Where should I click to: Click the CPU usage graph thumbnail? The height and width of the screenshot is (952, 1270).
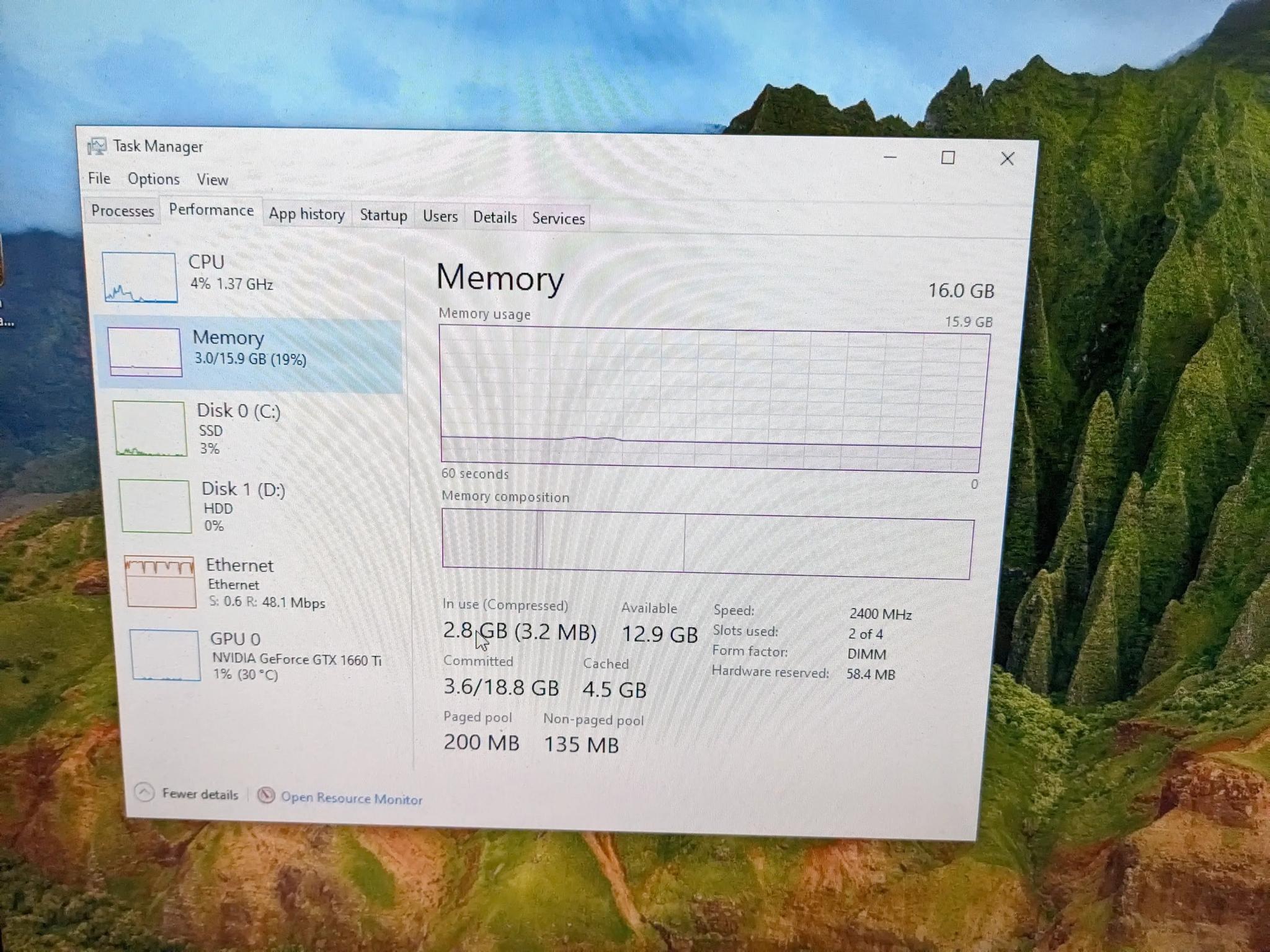140,277
